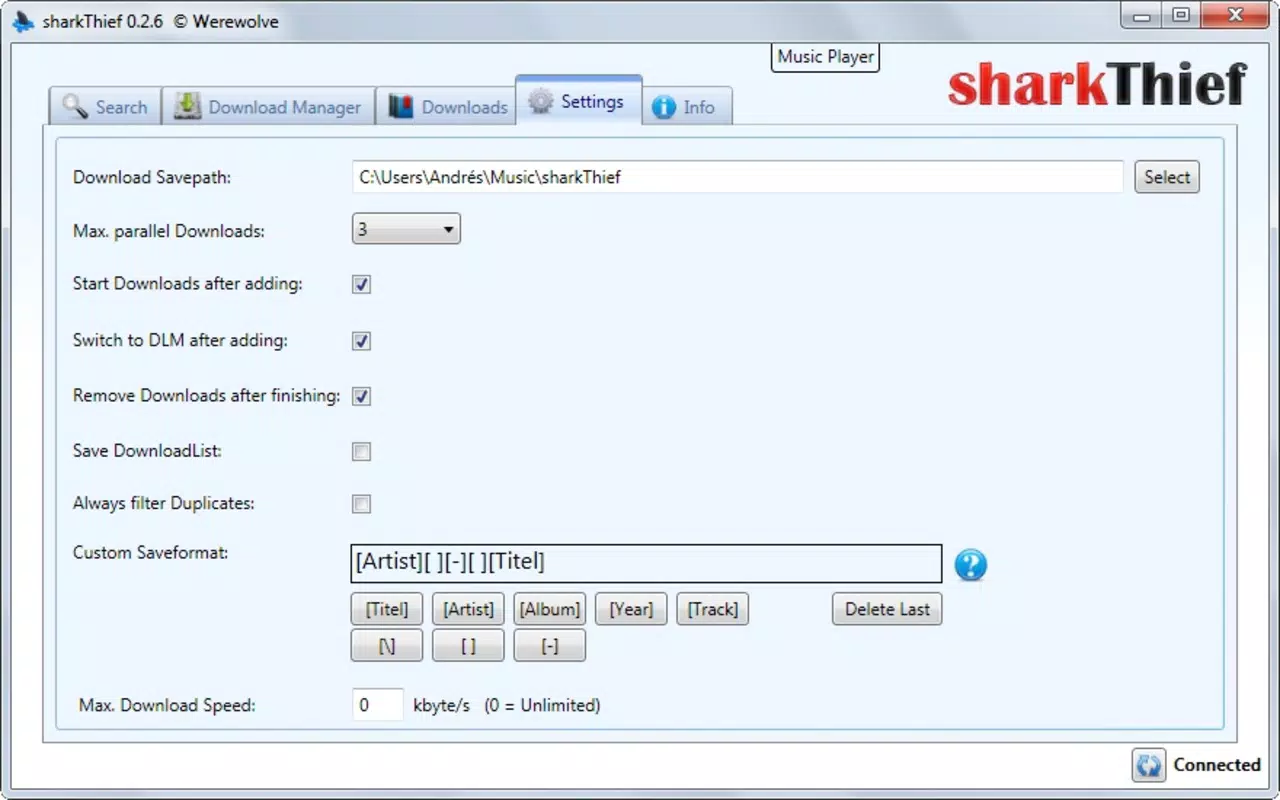Viewport: 1280px width, 800px height.
Task: Switch to the Search tab
Action: point(105,107)
